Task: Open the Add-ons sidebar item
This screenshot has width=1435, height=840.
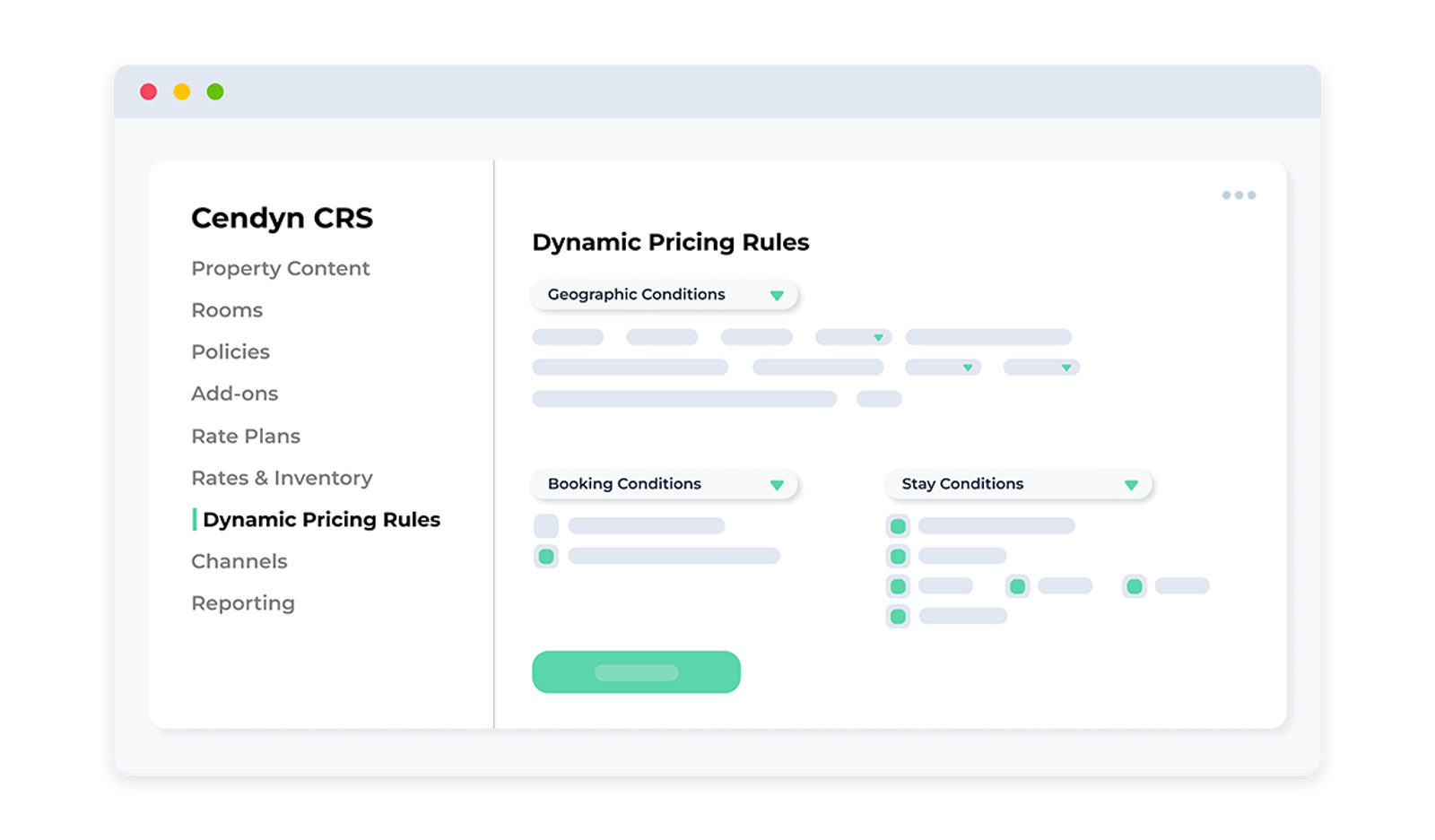Action: 234,394
